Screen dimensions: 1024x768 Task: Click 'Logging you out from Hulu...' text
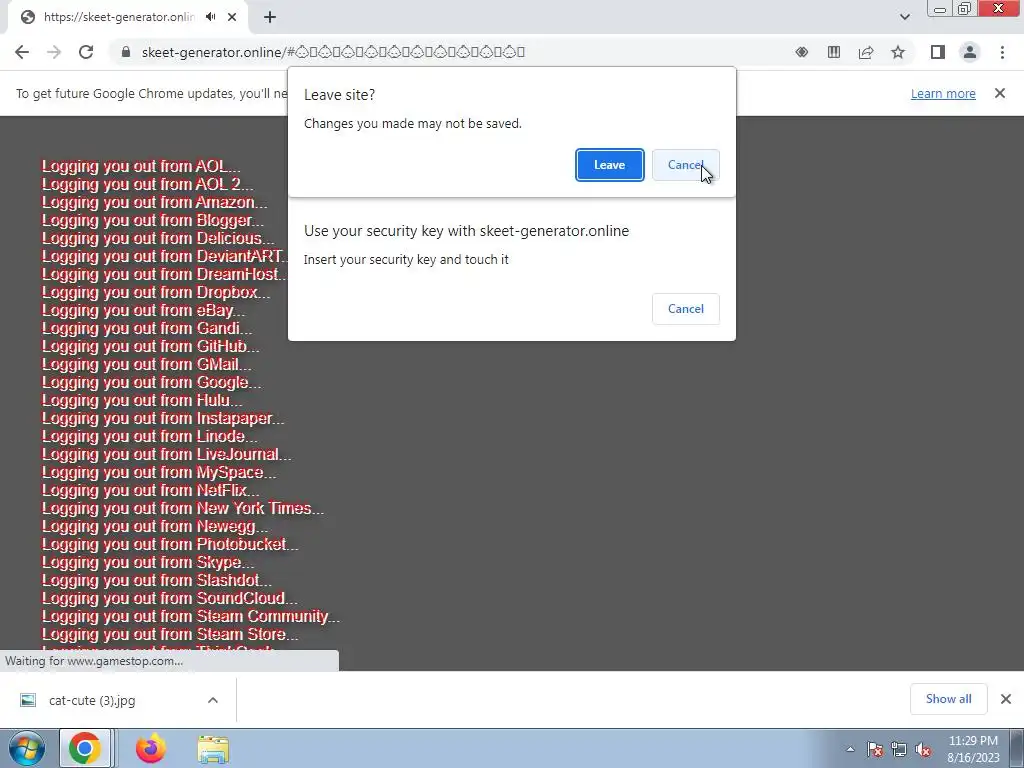142,400
